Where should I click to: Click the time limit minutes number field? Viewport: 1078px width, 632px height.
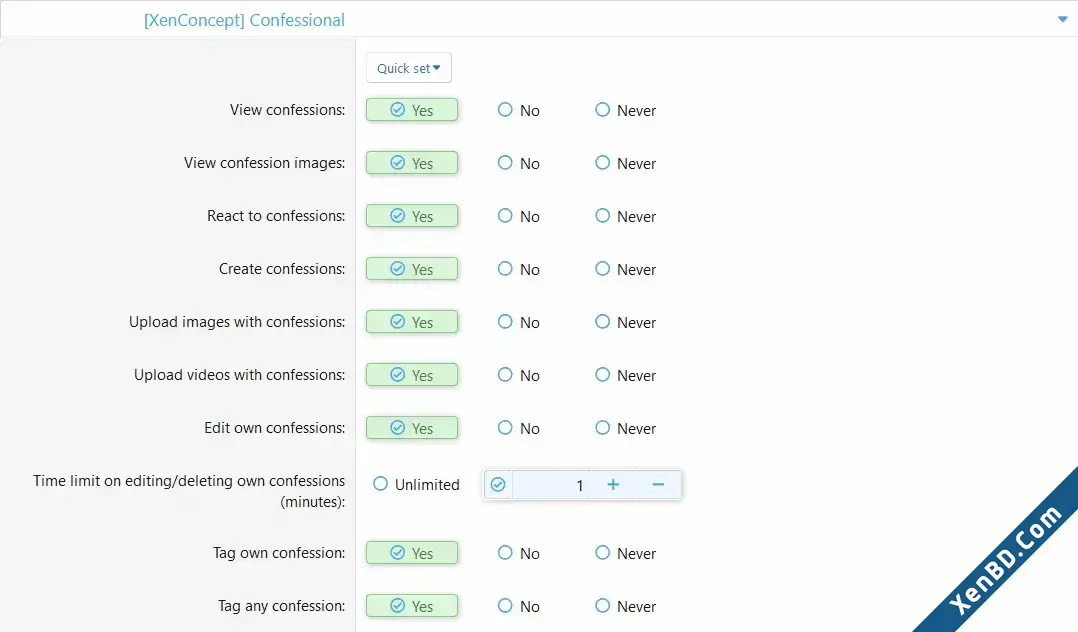[x=551, y=485]
